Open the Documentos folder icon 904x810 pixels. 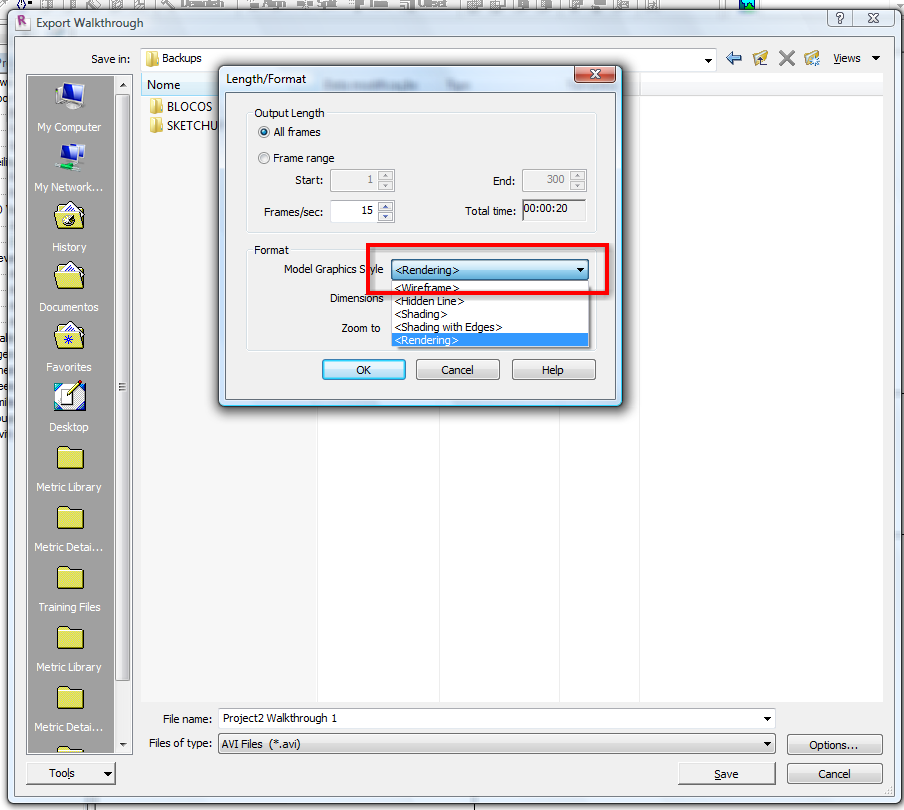[x=70, y=276]
